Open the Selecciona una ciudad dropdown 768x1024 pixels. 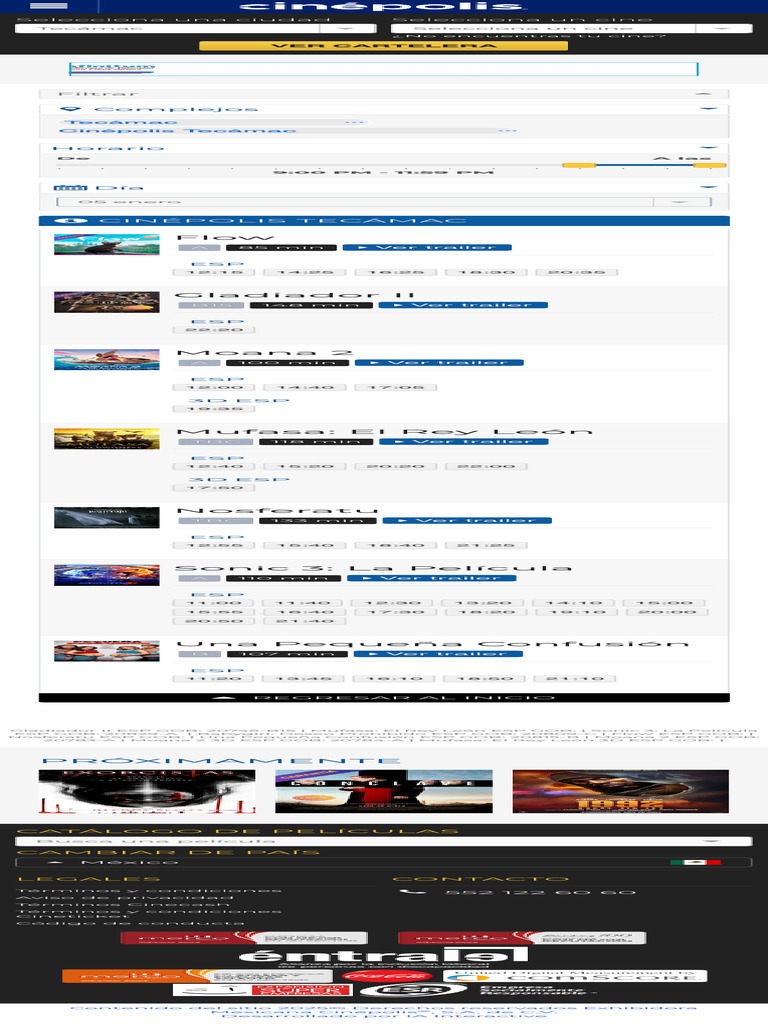(195, 29)
